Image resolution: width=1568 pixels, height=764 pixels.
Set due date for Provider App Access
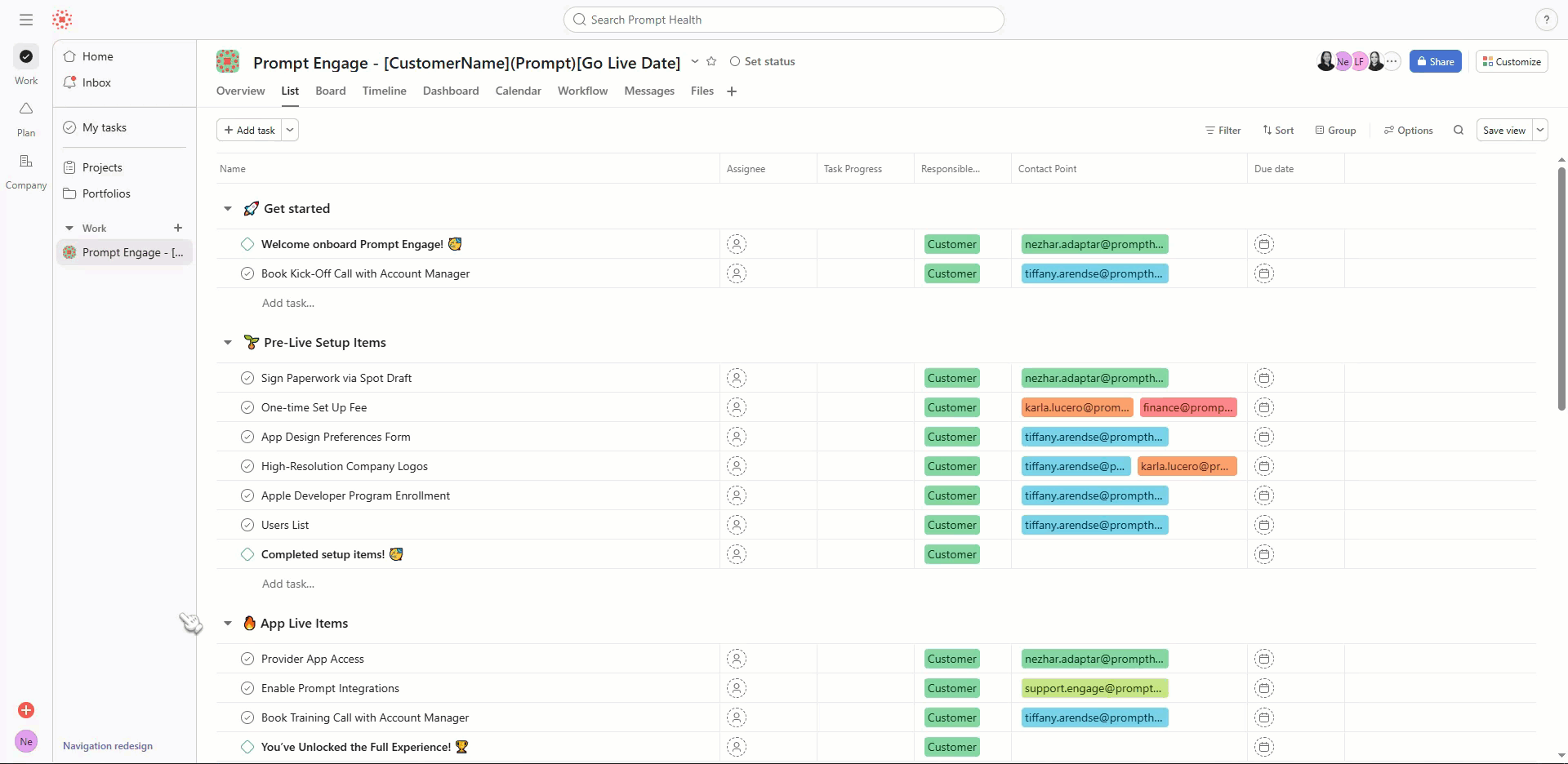(1264, 659)
